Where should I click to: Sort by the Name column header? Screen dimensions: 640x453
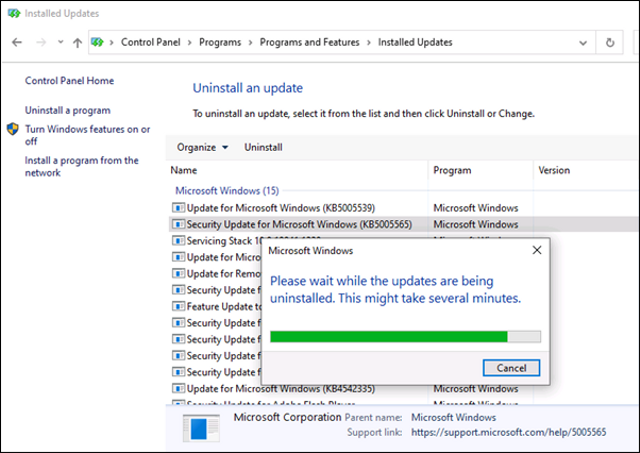tap(184, 170)
